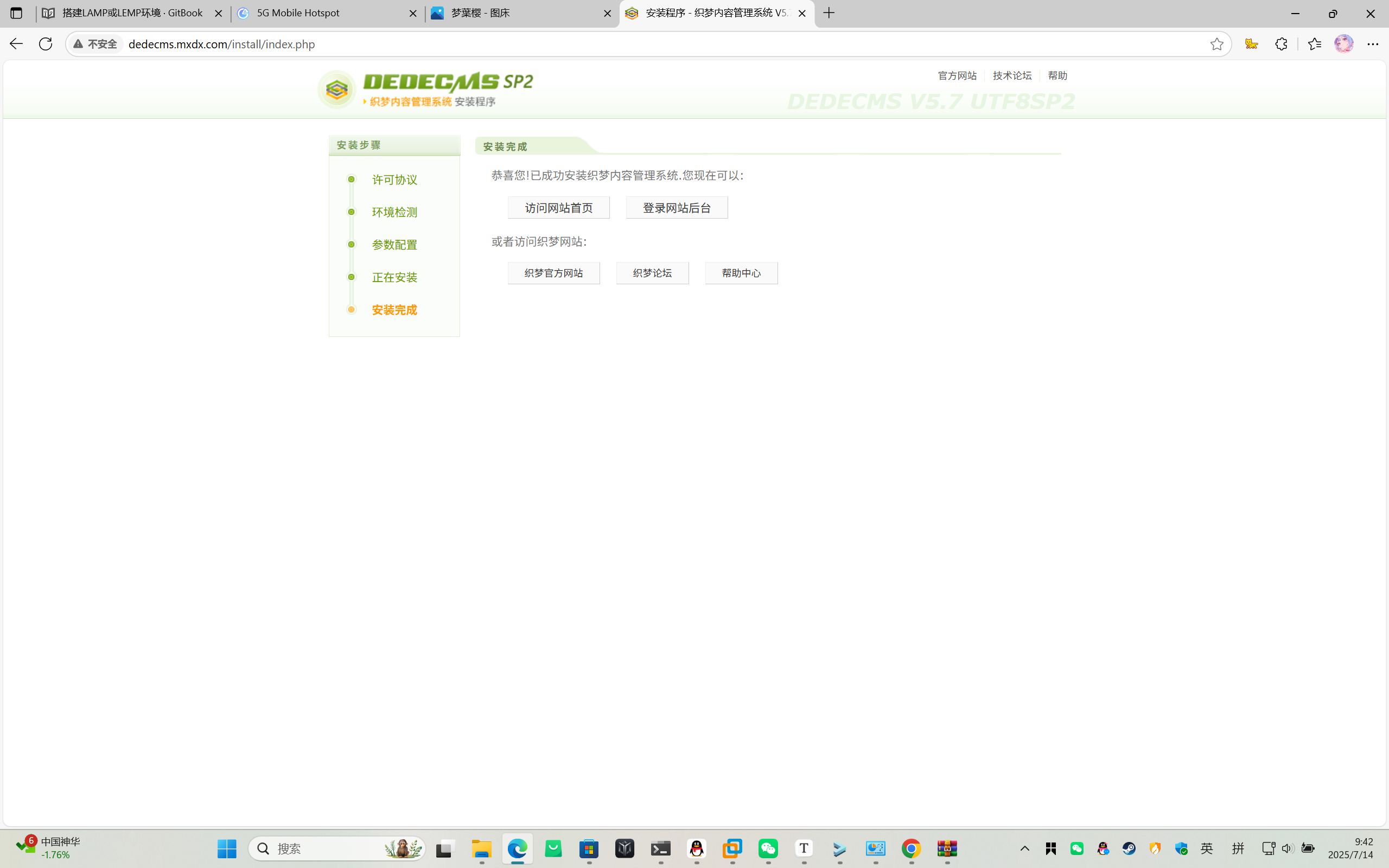Screen dimensions: 1389x868
Task: Click the 登录网站后台 button
Action: pyautogui.click(x=677, y=208)
